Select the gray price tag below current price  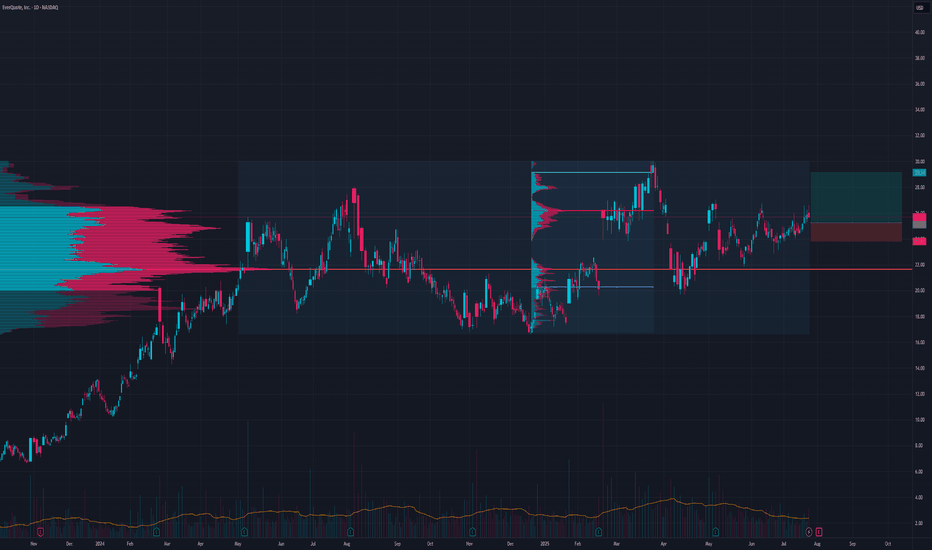click(920, 225)
